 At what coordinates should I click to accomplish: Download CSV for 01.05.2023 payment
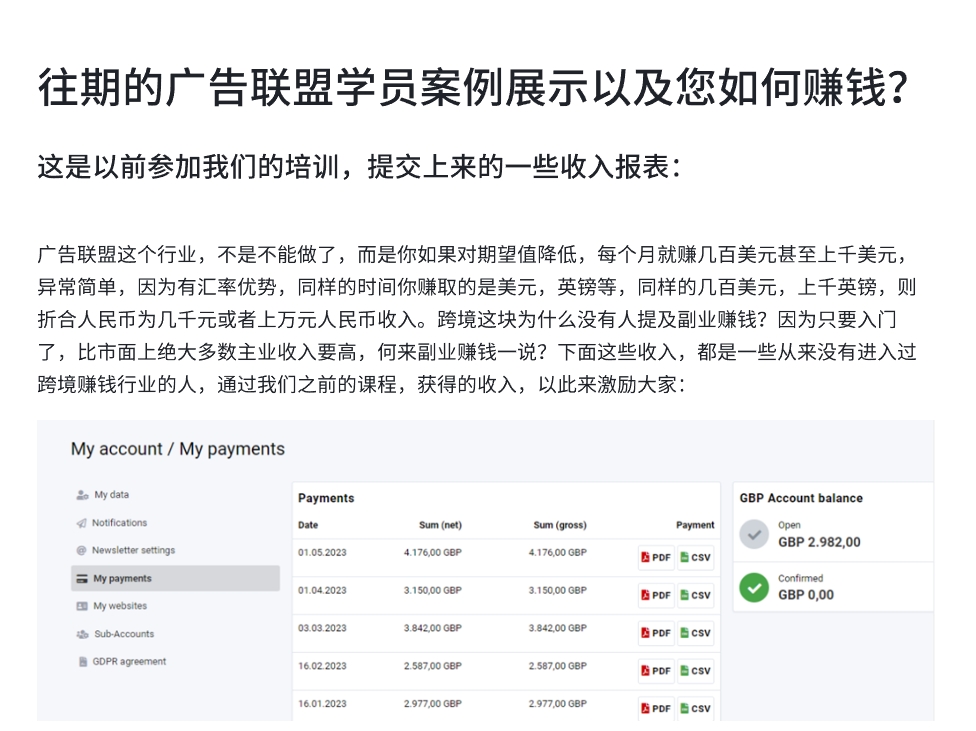click(695, 557)
